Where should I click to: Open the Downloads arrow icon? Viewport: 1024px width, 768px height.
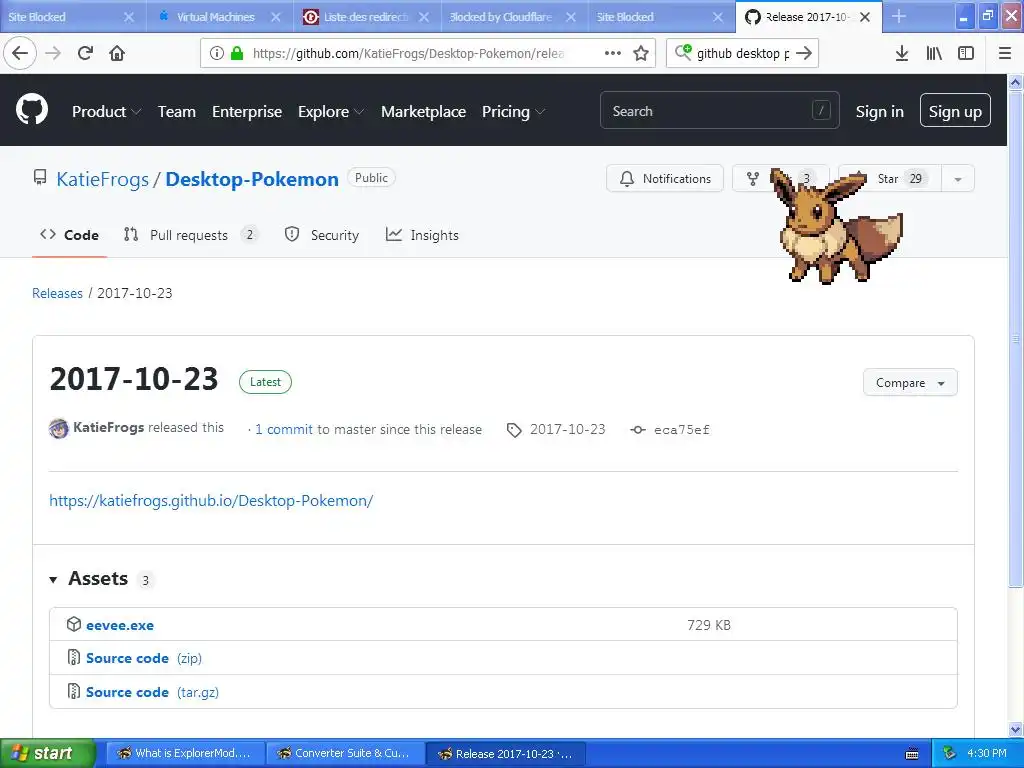coord(902,53)
